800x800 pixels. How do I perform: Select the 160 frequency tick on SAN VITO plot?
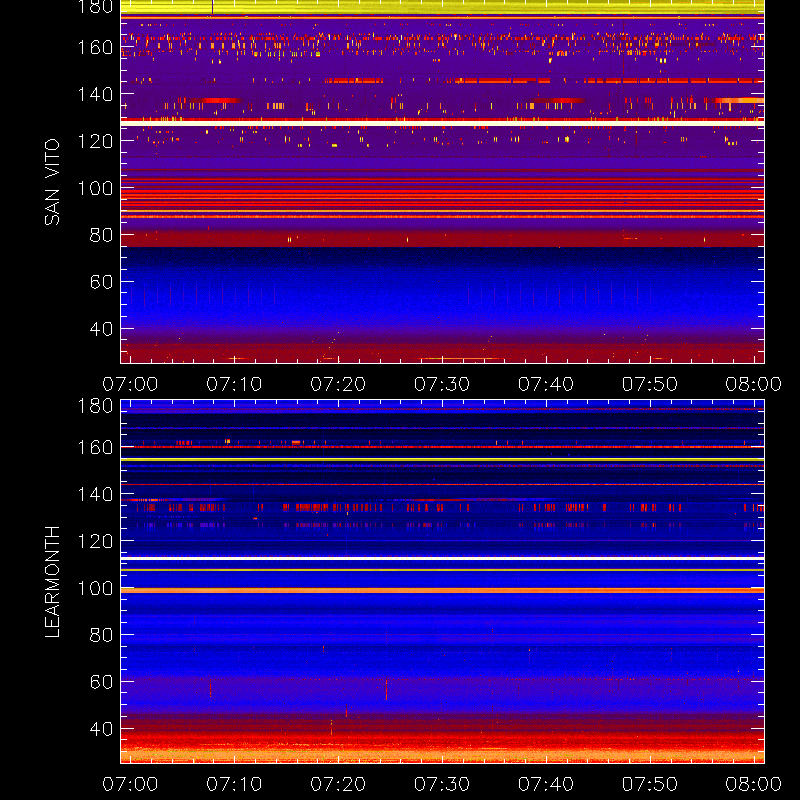point(95,47)
